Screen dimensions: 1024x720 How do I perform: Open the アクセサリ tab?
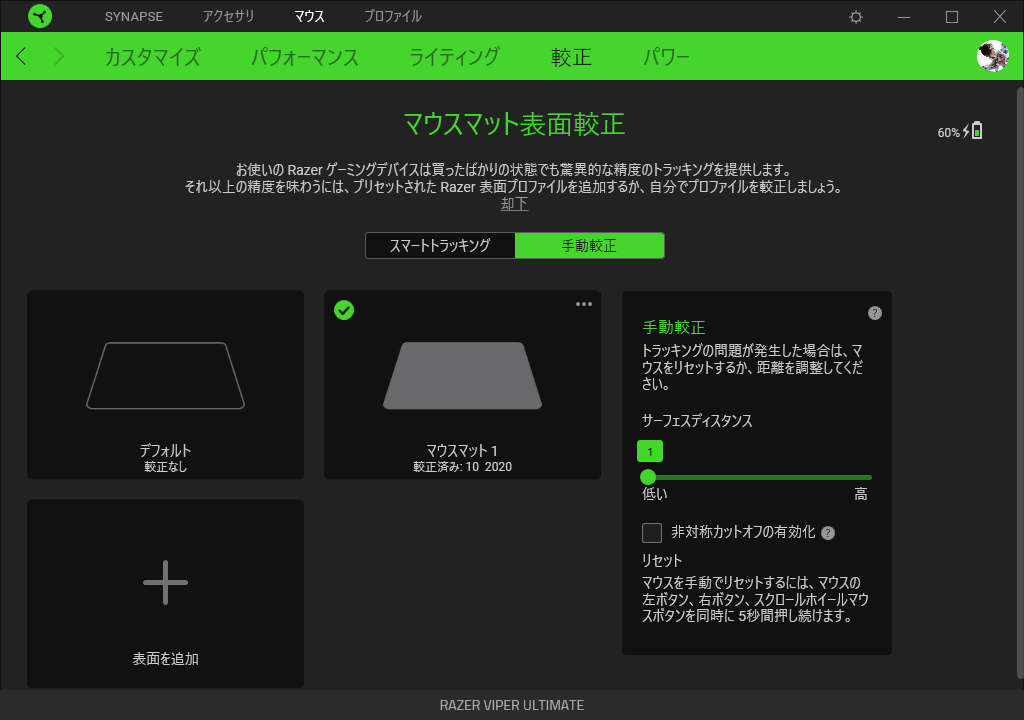[228, 16]
